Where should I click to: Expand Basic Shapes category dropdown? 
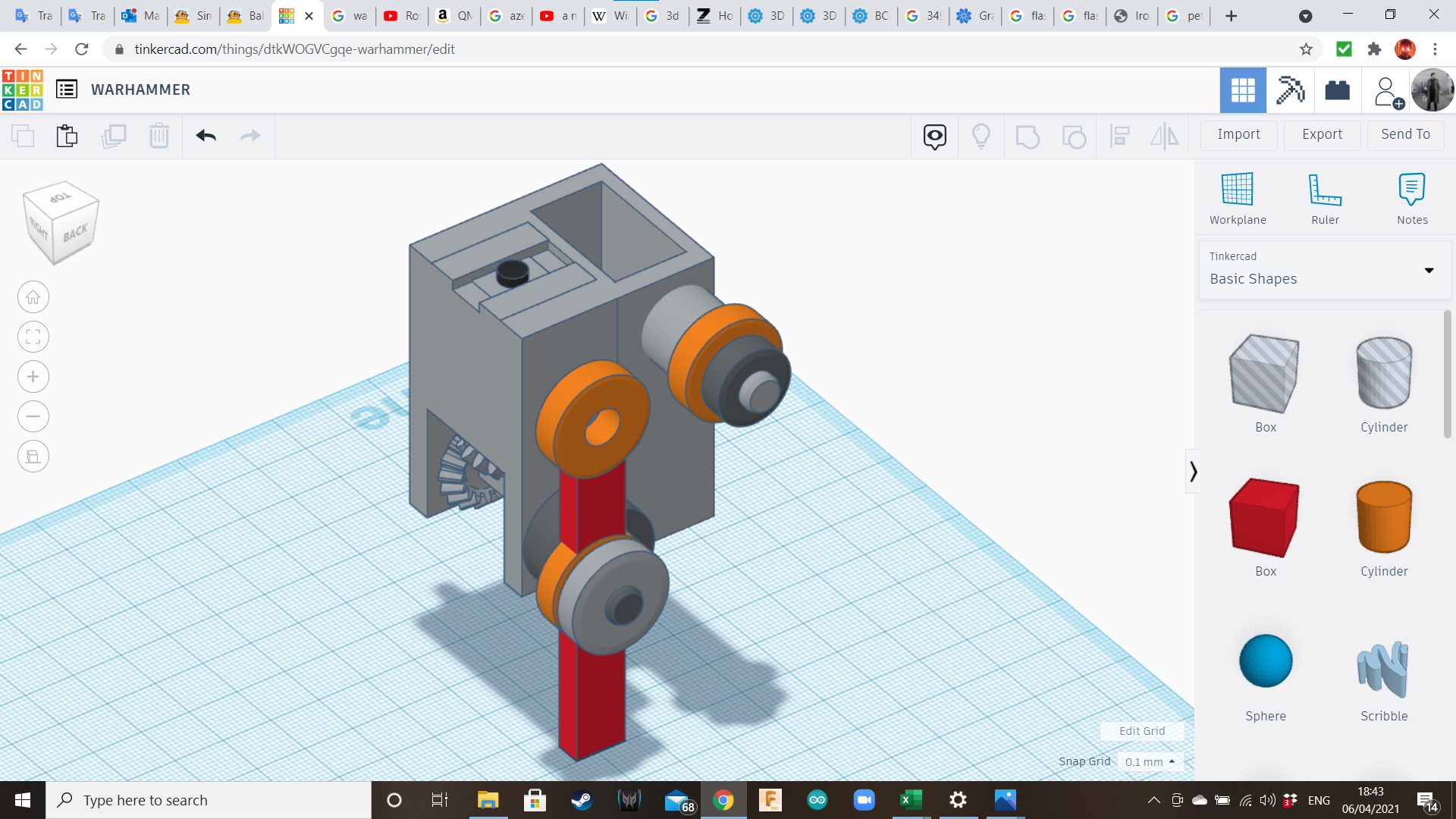tap(1429, 270)
